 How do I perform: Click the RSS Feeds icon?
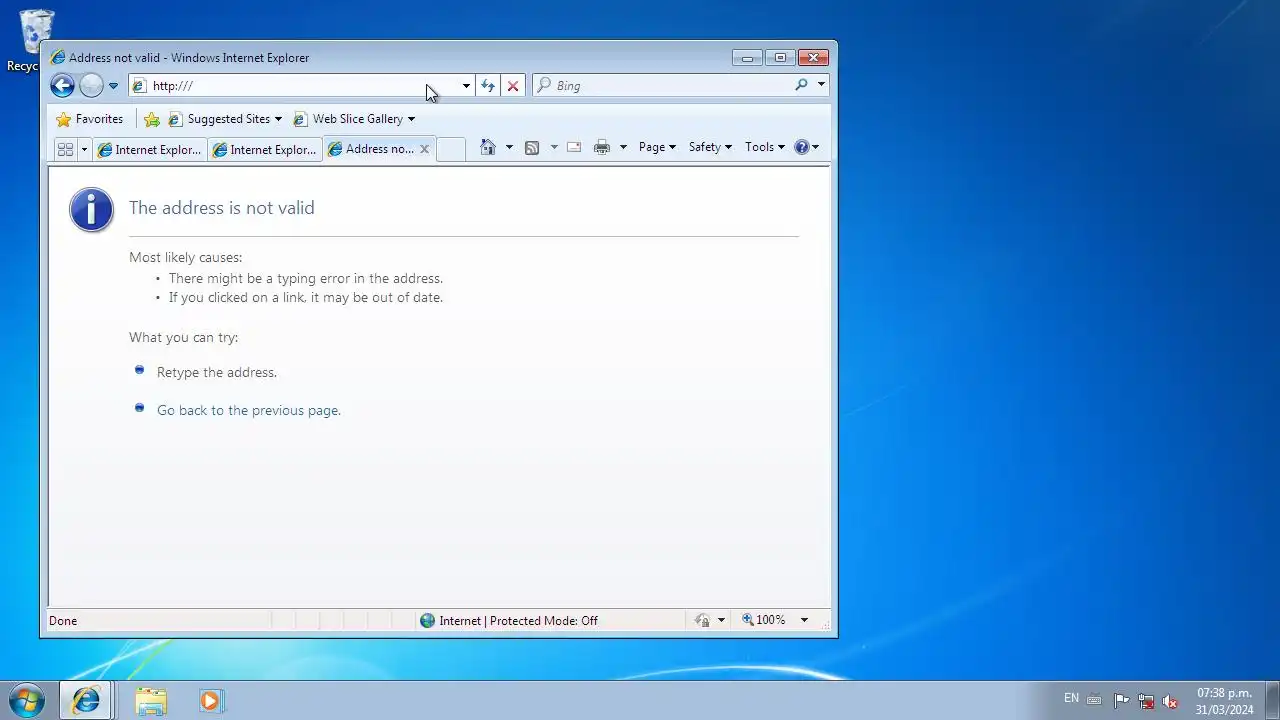pos(532,147)
